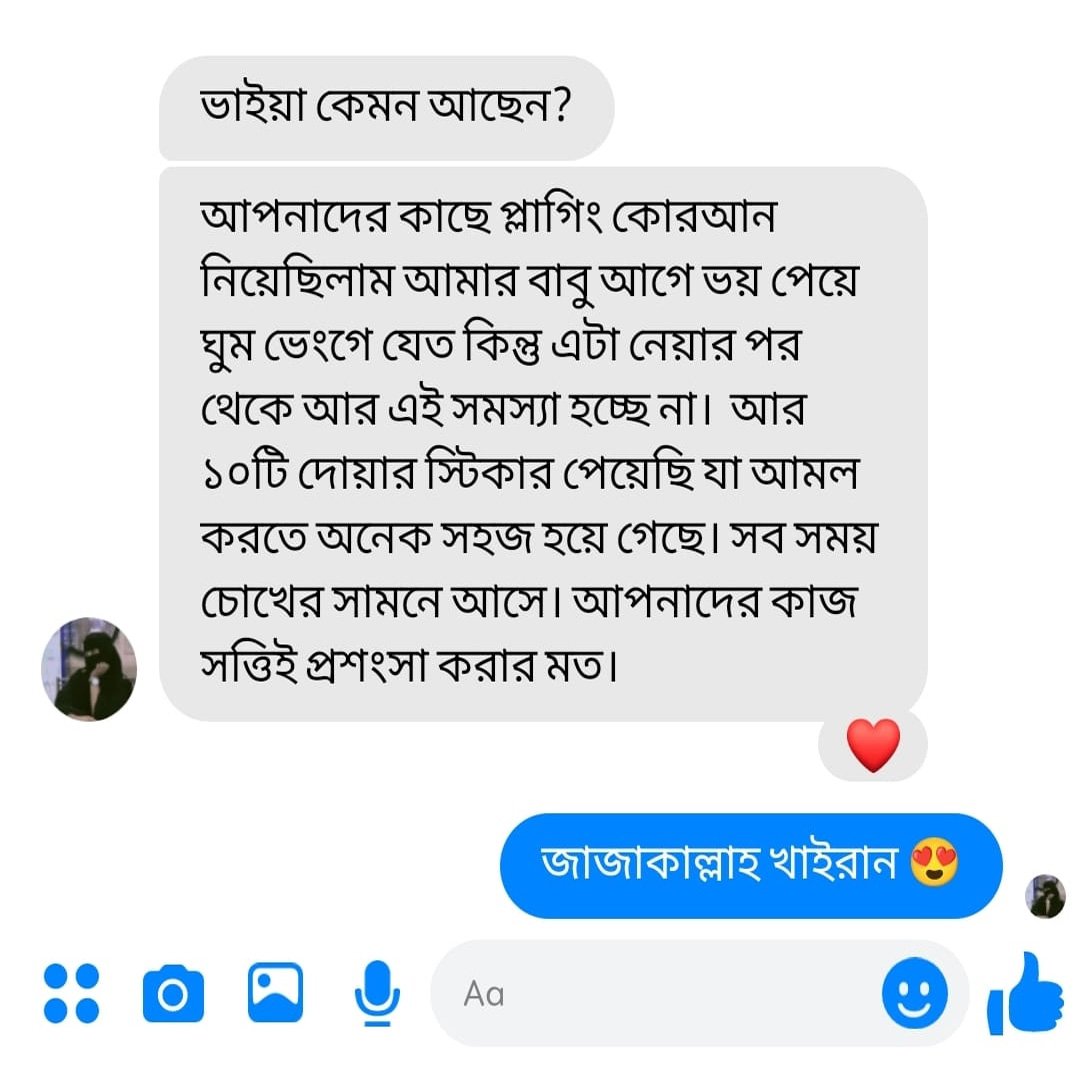Click the red heart reaction on the message
Image resolution: width=1080 pixels, height=1080 pixels.
pyautogui.click(x=873, y=746)
